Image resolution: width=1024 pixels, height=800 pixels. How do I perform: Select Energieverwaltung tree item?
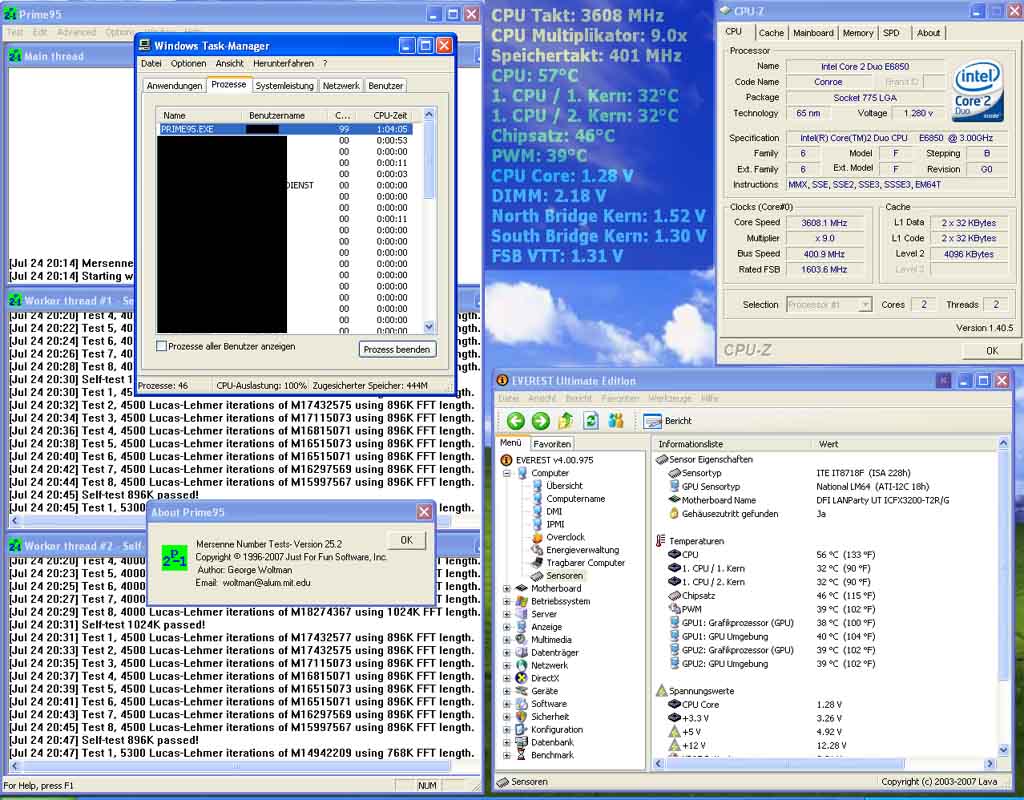tap(583, 550)
